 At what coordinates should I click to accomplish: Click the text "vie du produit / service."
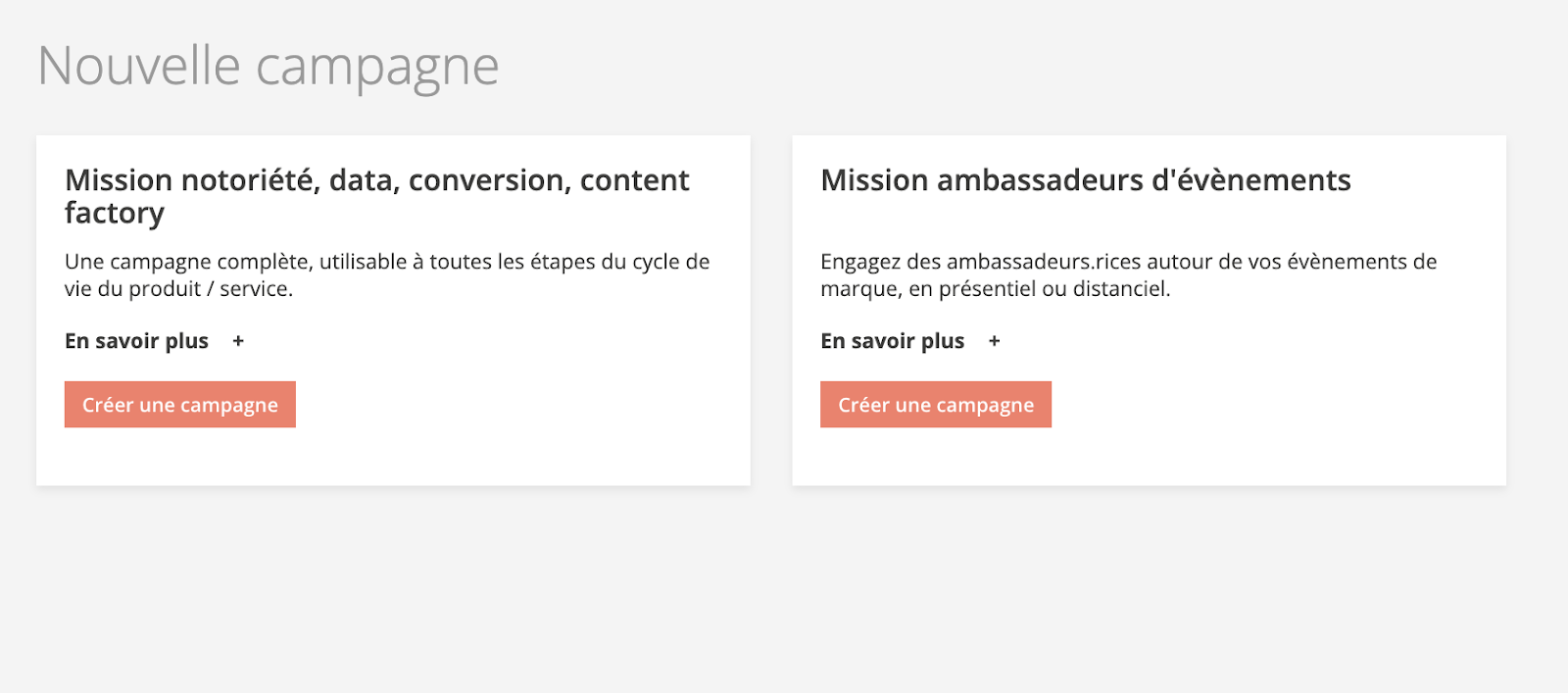[x=178, y=289]
